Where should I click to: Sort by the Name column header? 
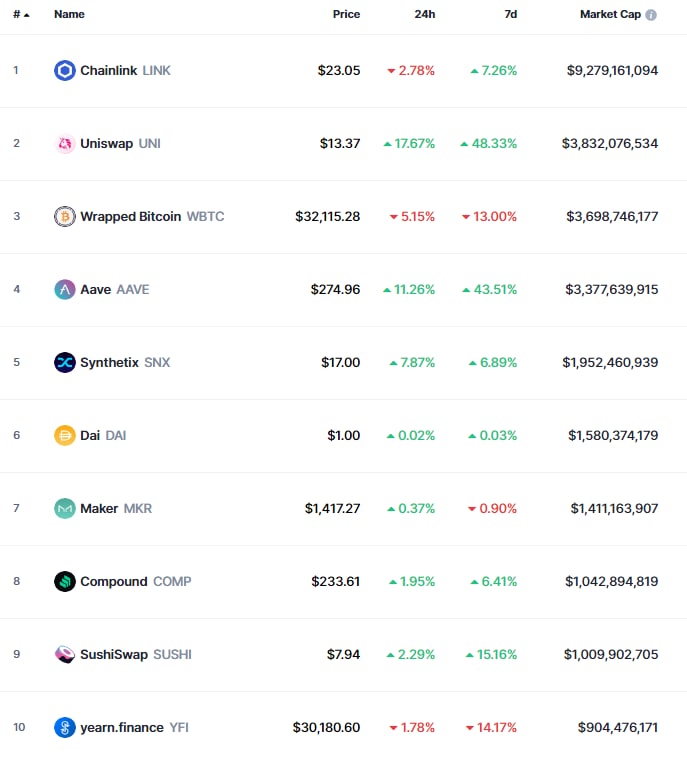pos(69,15)
